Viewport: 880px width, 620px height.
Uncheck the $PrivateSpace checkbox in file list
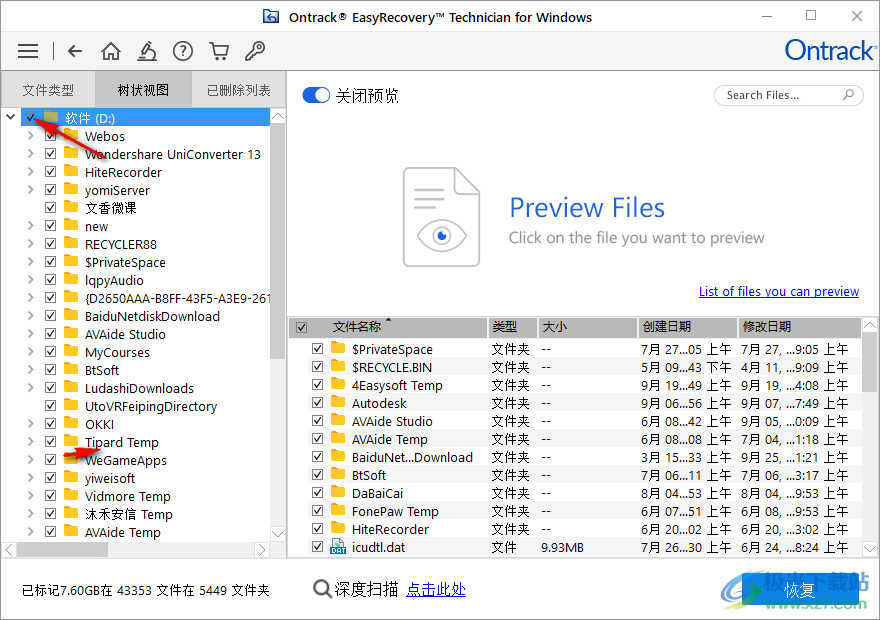(318, 348)
